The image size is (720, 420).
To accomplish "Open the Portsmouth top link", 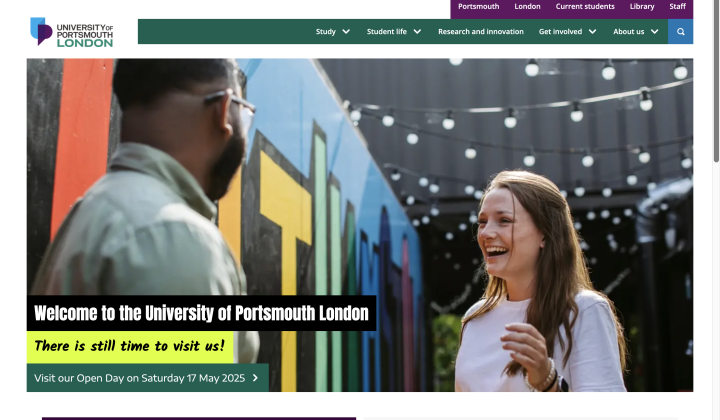I will coord(478,6).
